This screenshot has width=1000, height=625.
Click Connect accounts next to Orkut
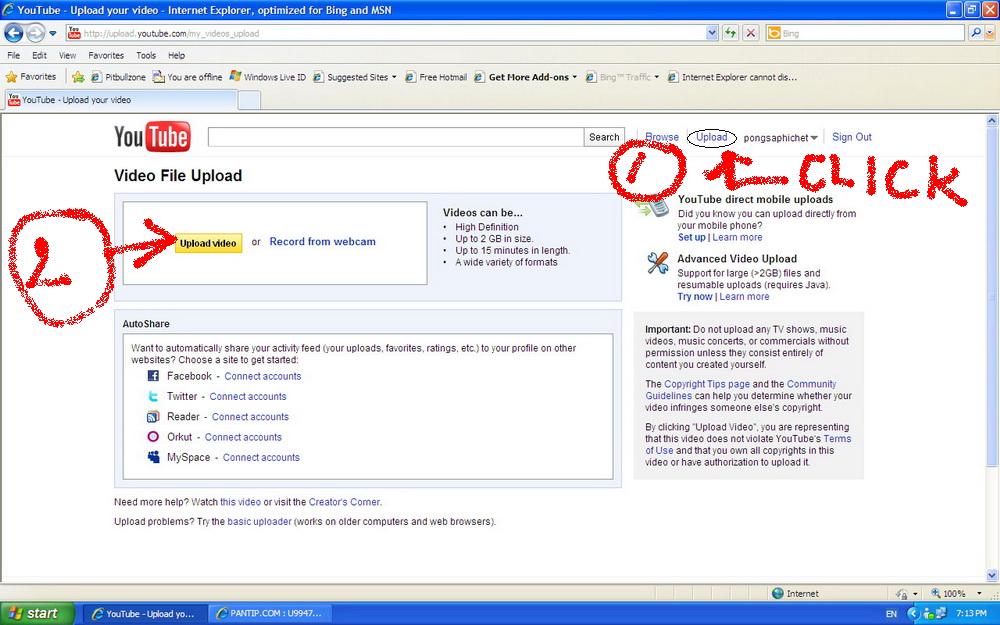pyautogui.click(x=243, y=438)
